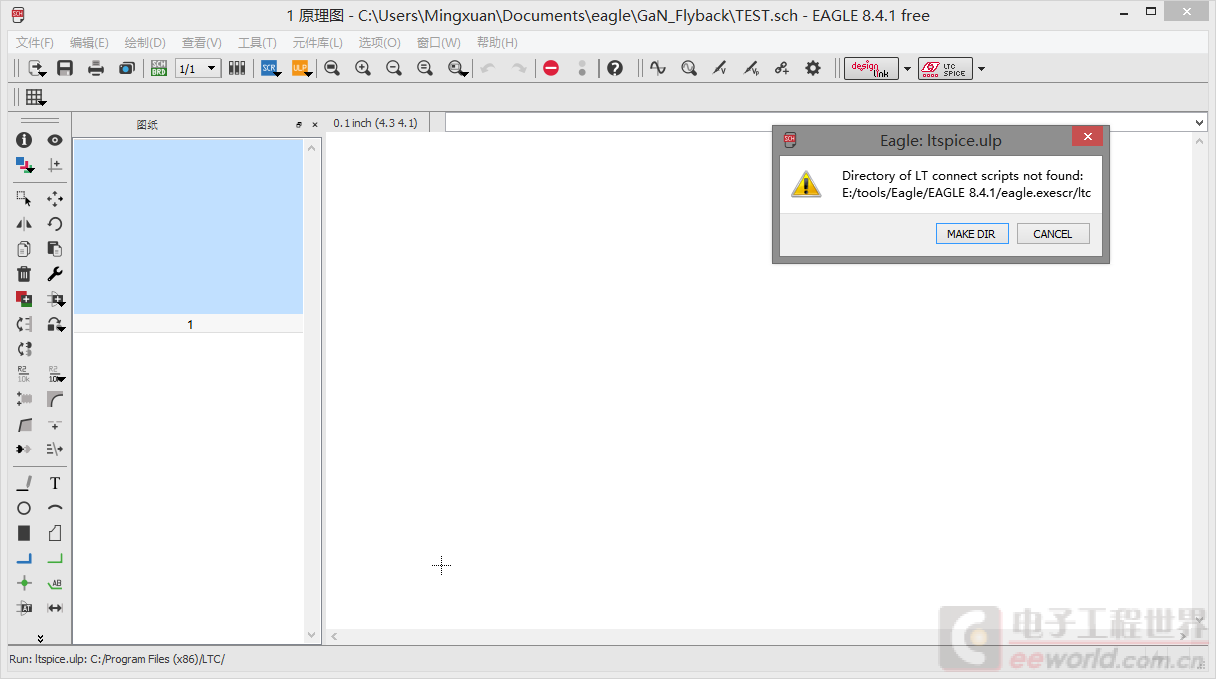Viewport: 1216px width, 679px height.
Task: Select the Add part tool
Action: point(24,299)
